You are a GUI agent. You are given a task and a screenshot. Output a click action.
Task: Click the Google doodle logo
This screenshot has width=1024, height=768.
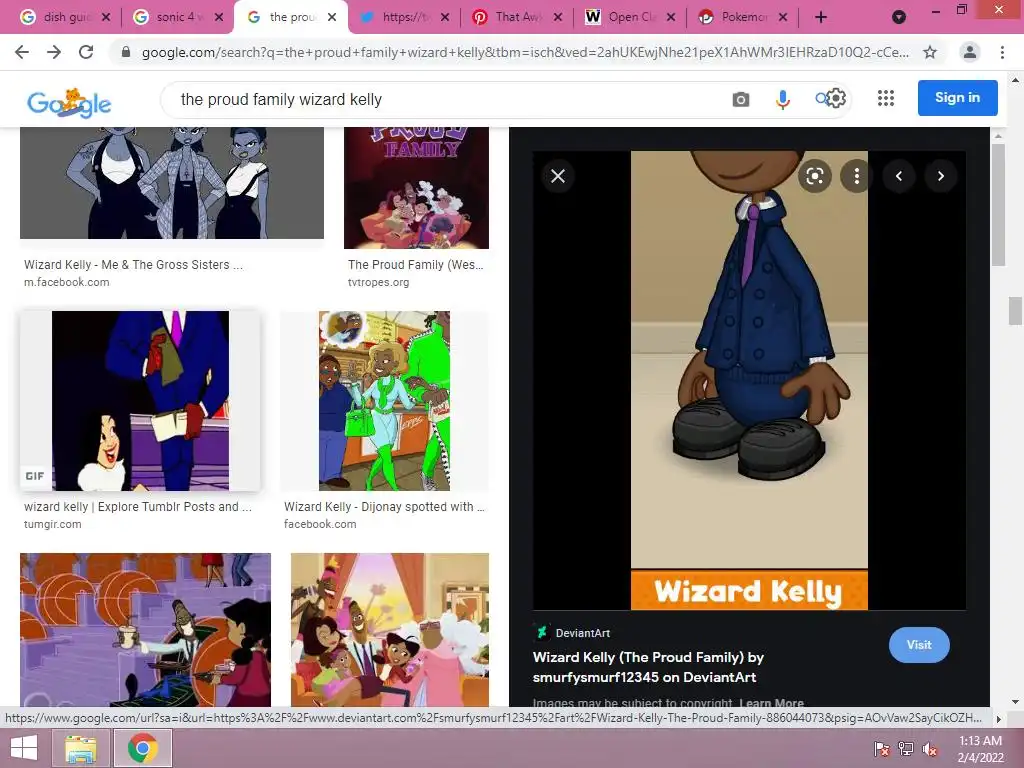pyautogui.click(x=69, y=103)
